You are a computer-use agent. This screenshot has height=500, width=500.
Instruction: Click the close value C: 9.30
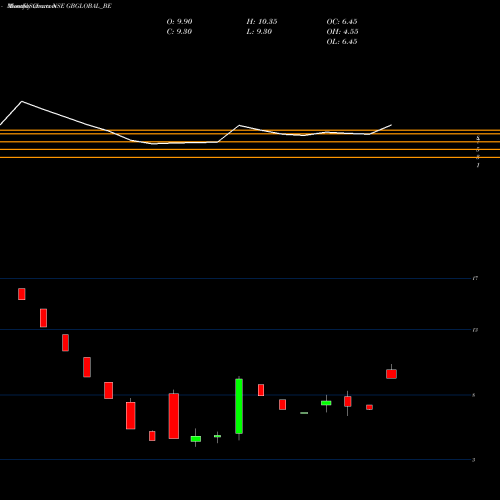click(x=179, y=32)
